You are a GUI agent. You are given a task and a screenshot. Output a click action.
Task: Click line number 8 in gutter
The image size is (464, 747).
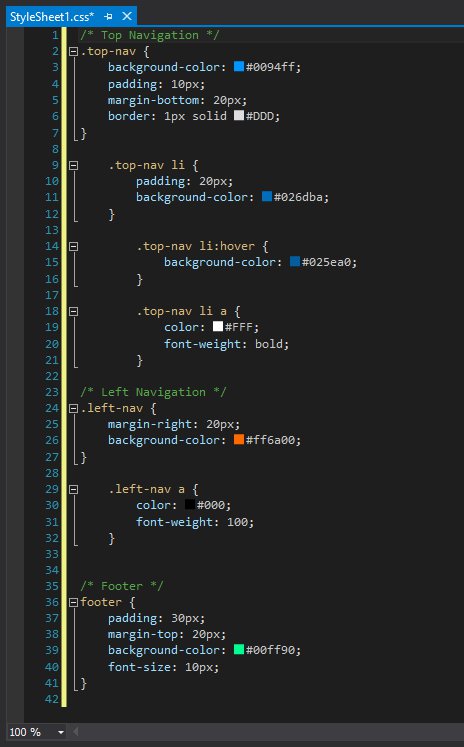[55, 149]
